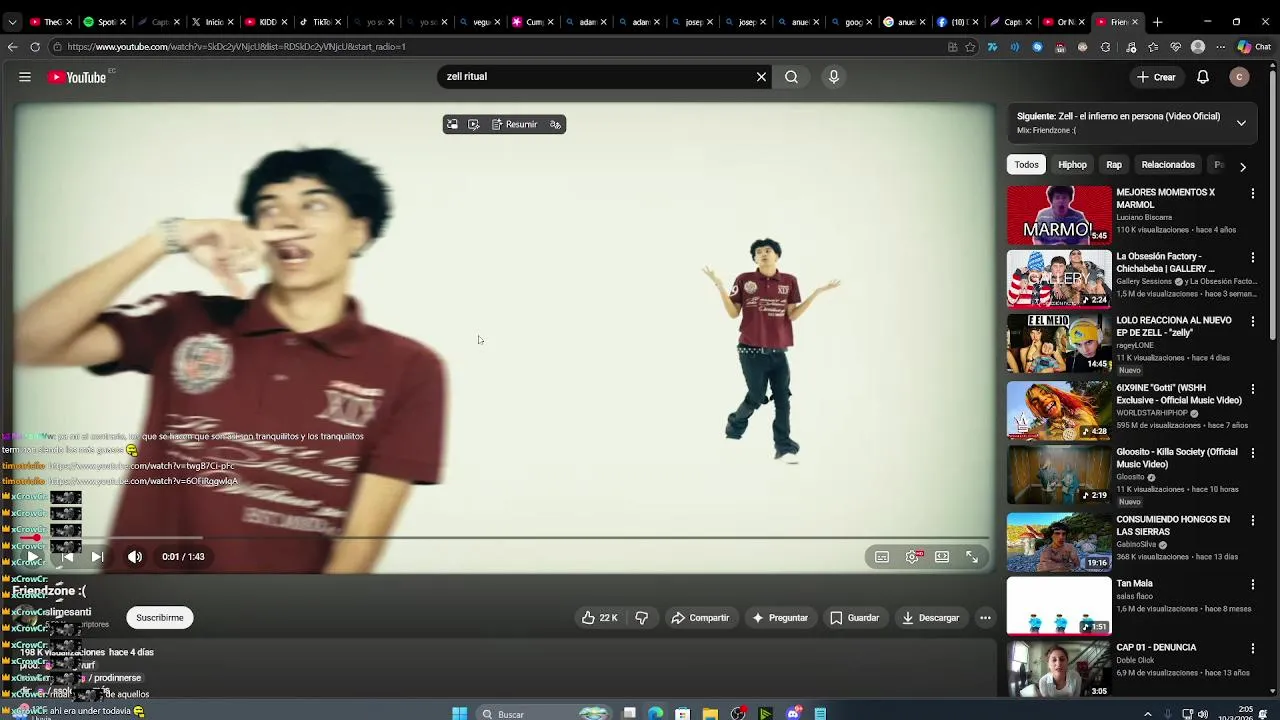Switch to the TikTok browser tab

coord(319,22)
